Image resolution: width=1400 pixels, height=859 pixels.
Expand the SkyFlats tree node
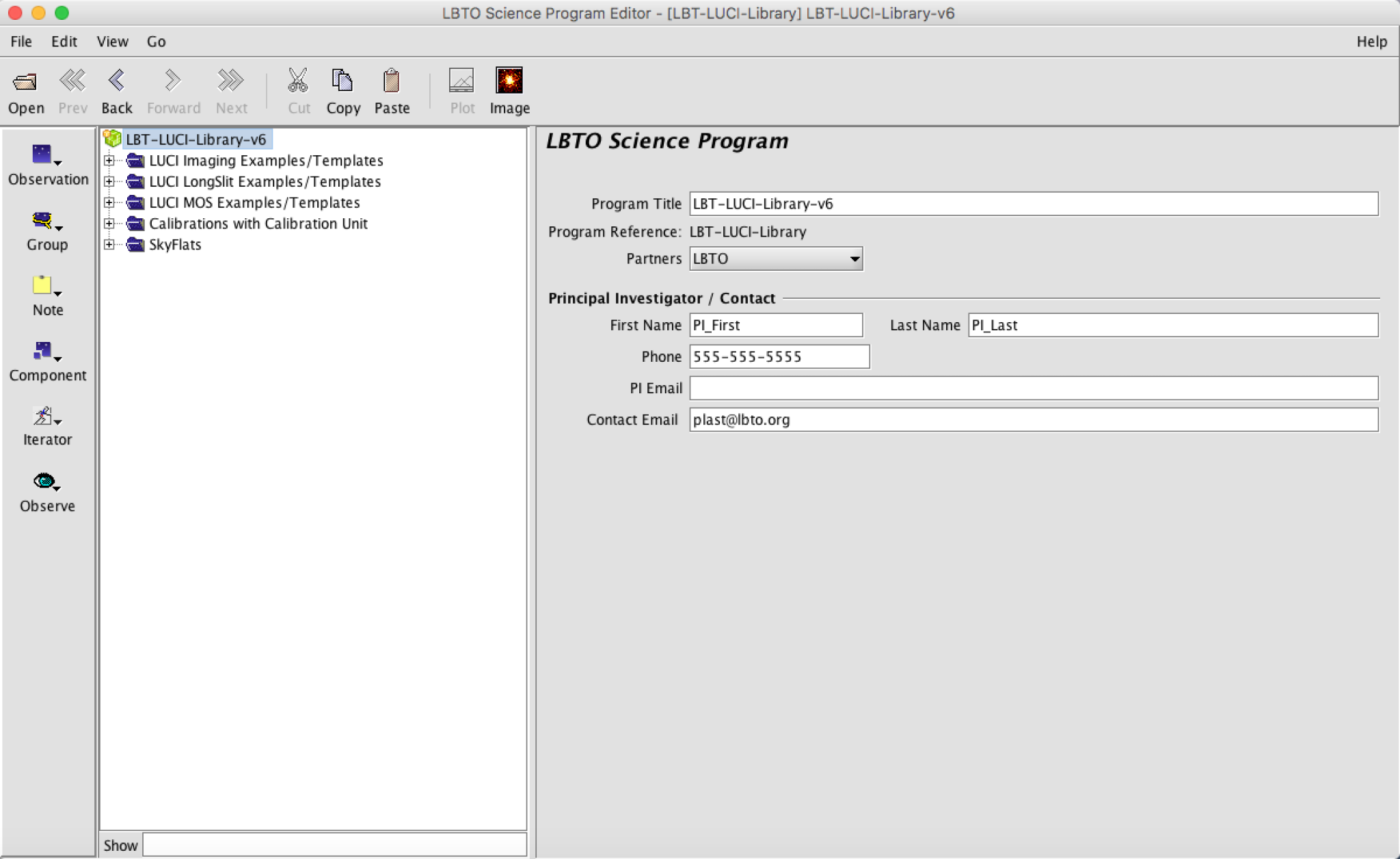(109, 245)
